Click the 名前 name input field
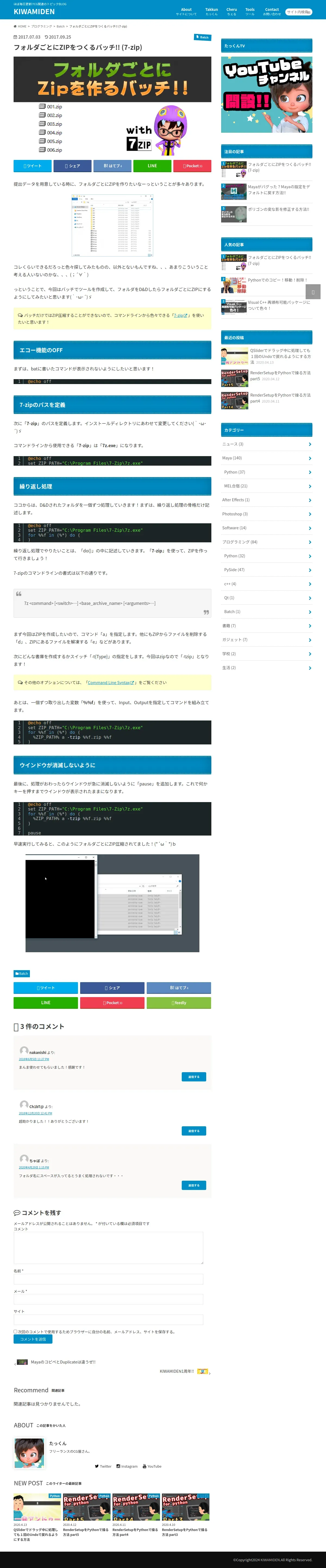This screenshot has width=326, height=1568. [108, 1279]
